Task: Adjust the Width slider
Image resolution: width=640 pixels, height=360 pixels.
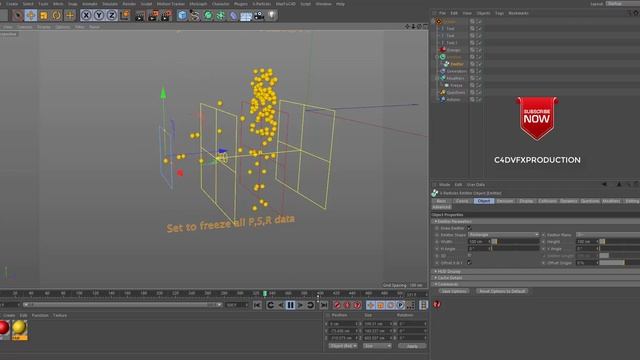Action: (x=515, y=242)
